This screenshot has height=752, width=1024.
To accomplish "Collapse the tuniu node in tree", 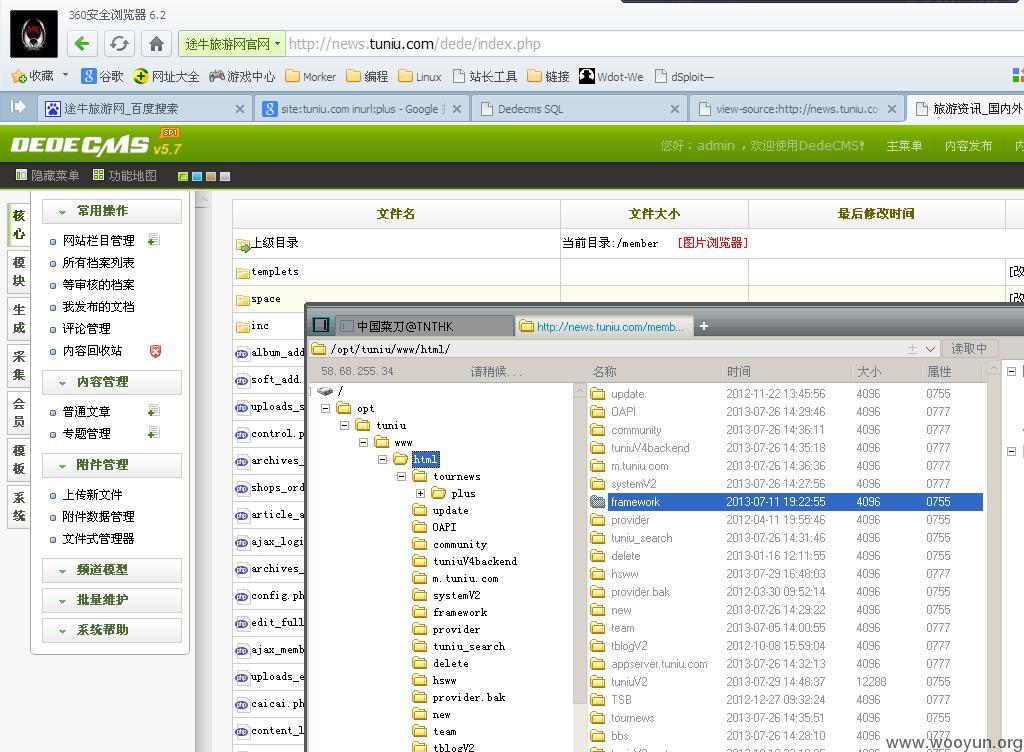I will (344, 425).
